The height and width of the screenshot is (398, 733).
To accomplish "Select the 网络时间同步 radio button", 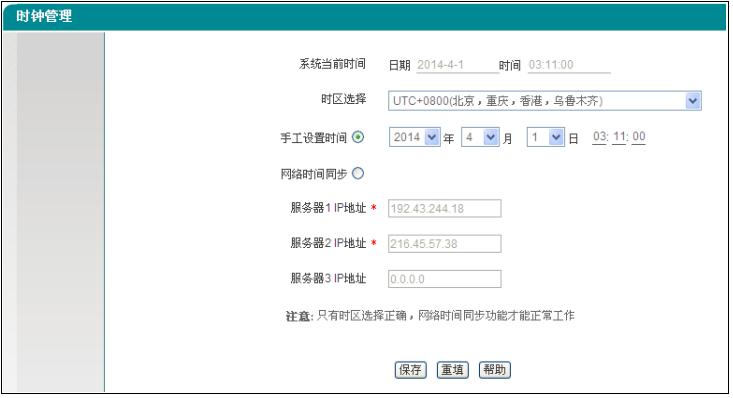I will click(x=358, y=174).
